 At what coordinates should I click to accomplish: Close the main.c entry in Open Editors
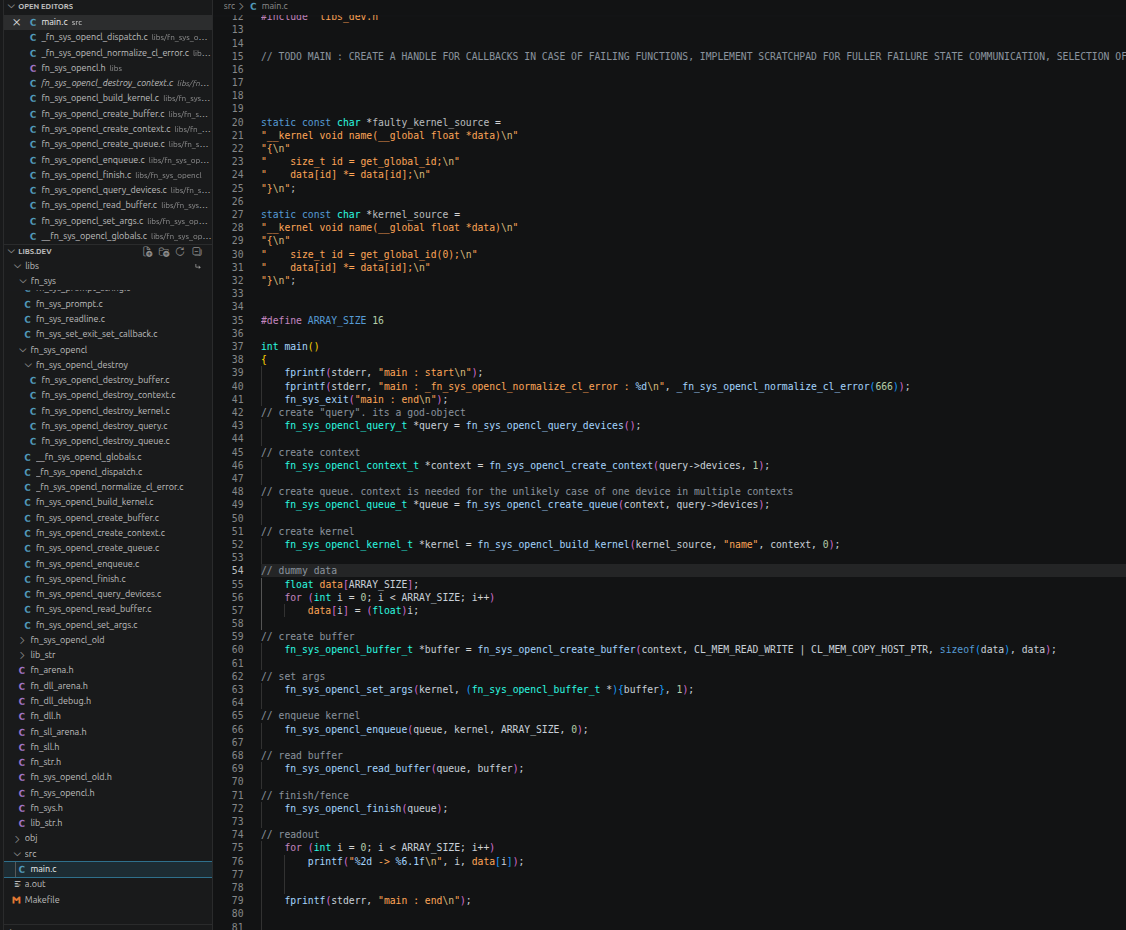coord(17,22)
